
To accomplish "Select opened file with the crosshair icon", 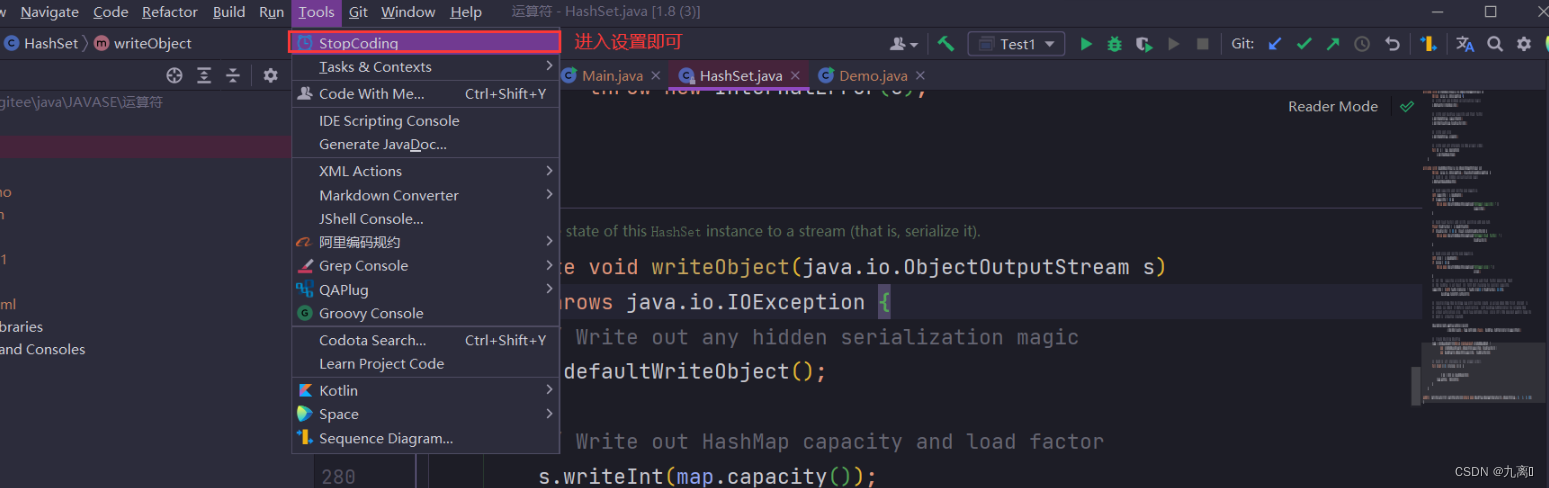I will pos(174,75).
